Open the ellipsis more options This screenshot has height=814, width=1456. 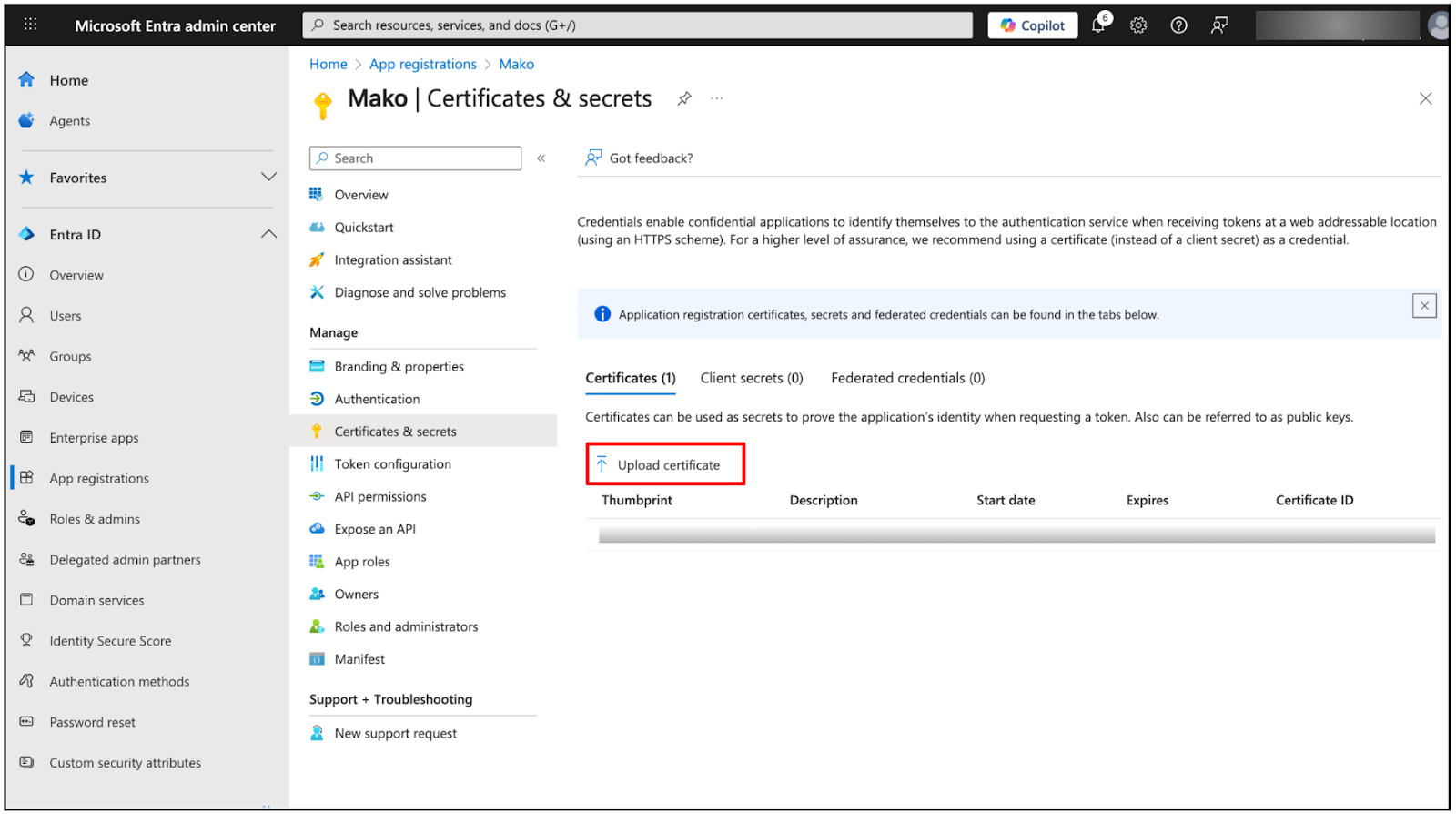[717, 98]
